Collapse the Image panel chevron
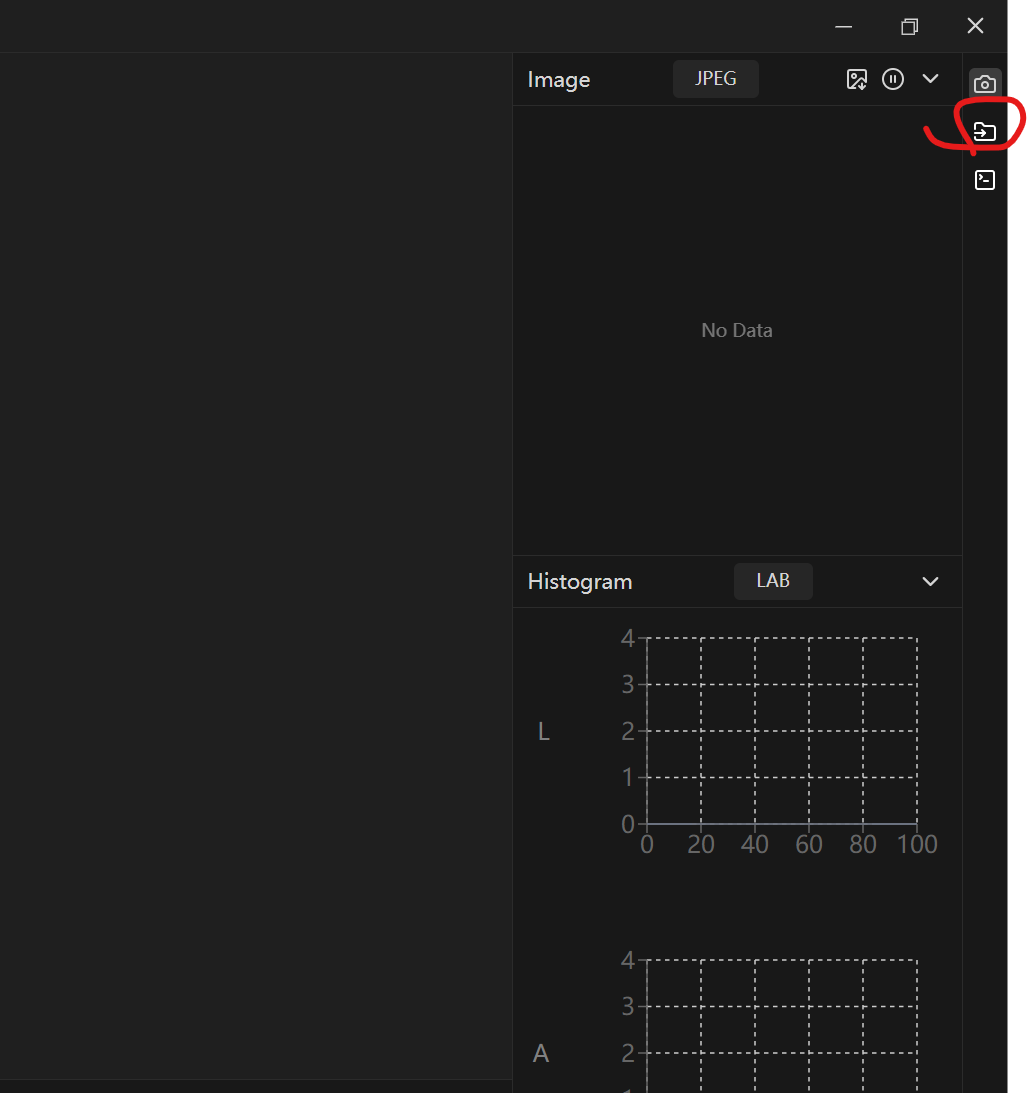Screen dimensions: 1030x1093 (x=930, y=79)
